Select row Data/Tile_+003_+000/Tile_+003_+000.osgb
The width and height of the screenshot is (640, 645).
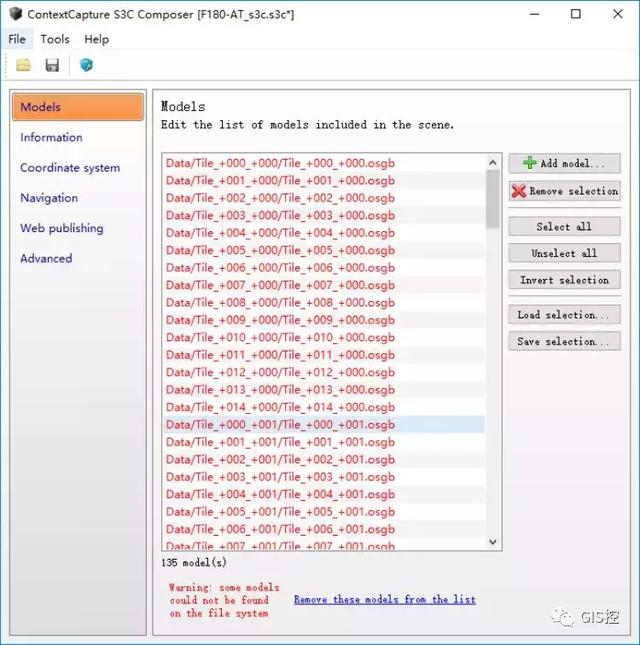(324, 216)
